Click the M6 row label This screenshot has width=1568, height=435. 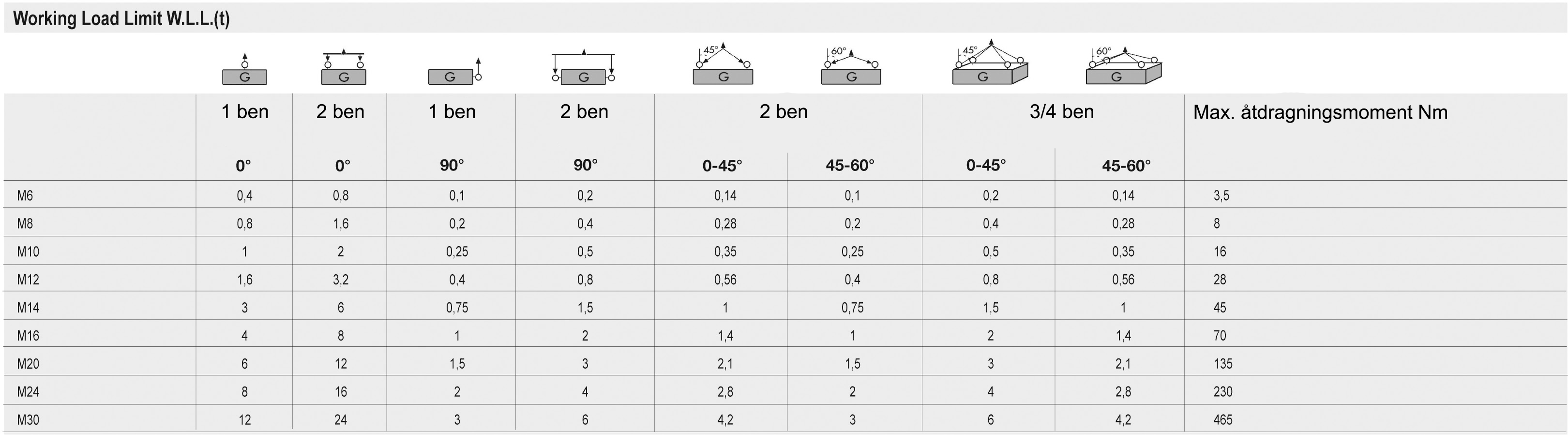(25, 196)
